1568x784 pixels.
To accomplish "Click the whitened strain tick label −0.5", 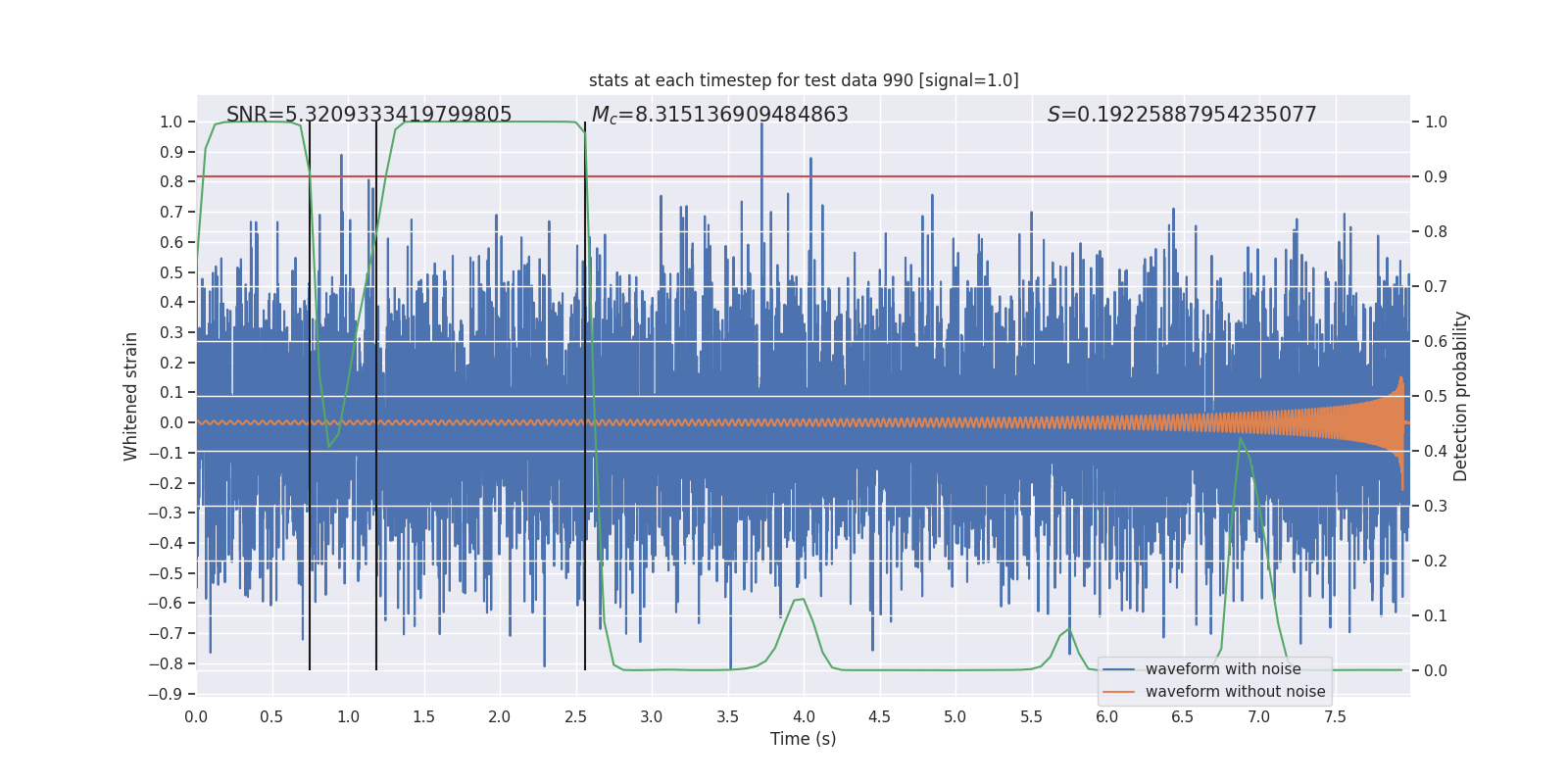I will pyautogui.click(x=166, y=573).
